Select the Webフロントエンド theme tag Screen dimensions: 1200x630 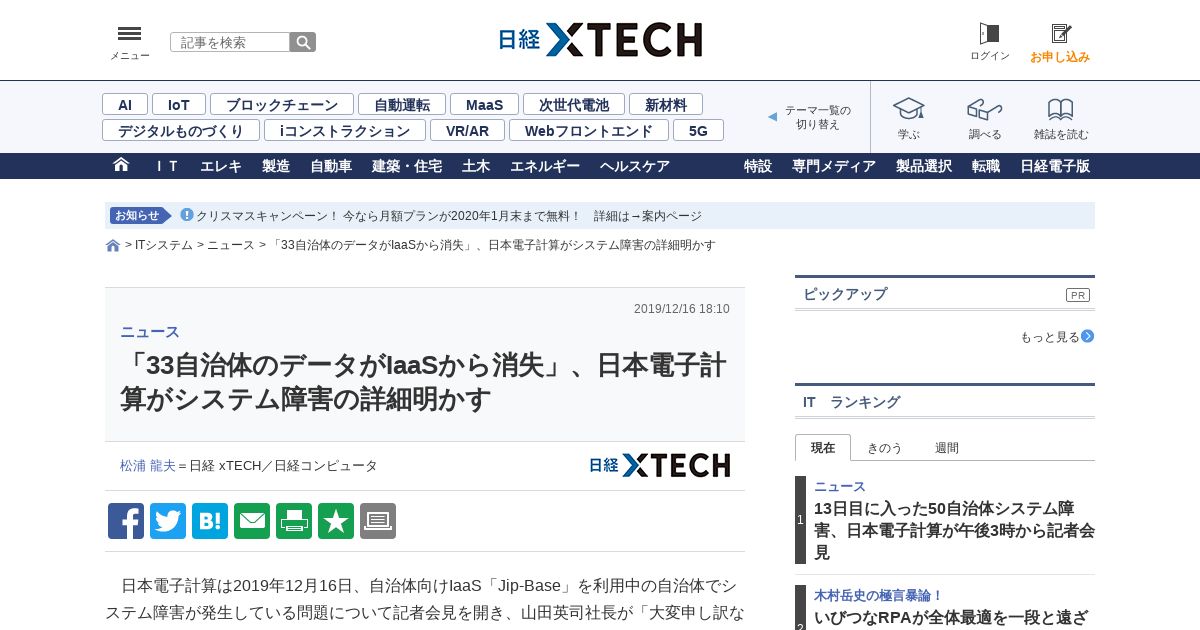tap(589, 130)
